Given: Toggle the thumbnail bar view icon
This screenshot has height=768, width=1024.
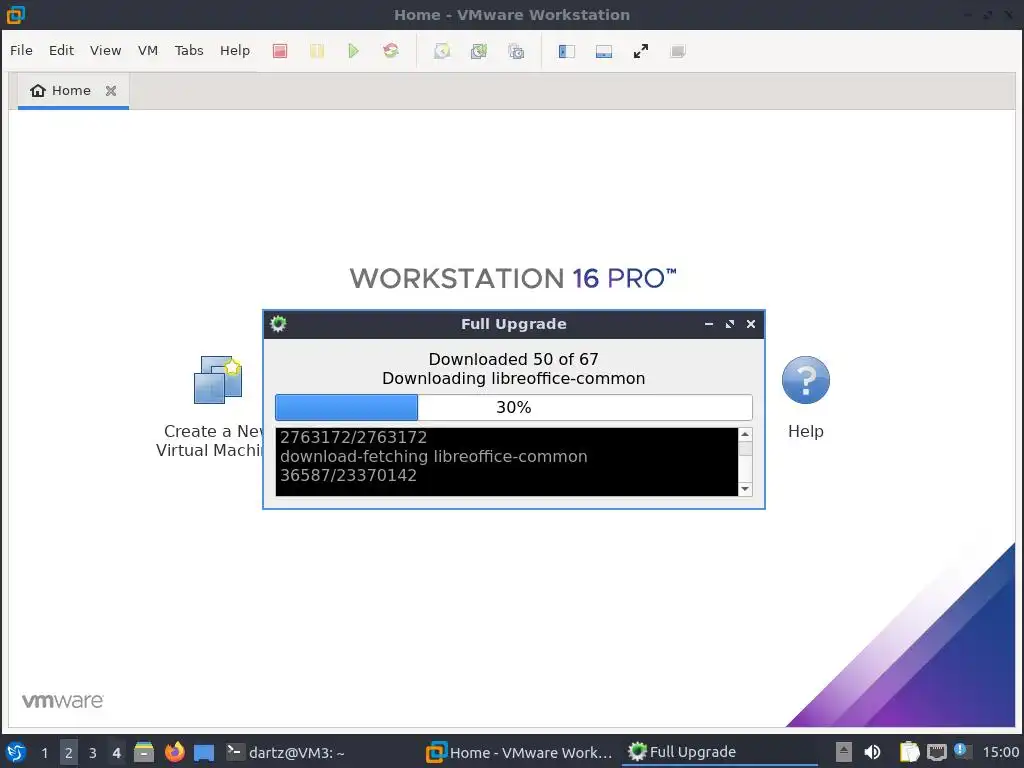Looking at the screenshot, I should pos(603,51).
